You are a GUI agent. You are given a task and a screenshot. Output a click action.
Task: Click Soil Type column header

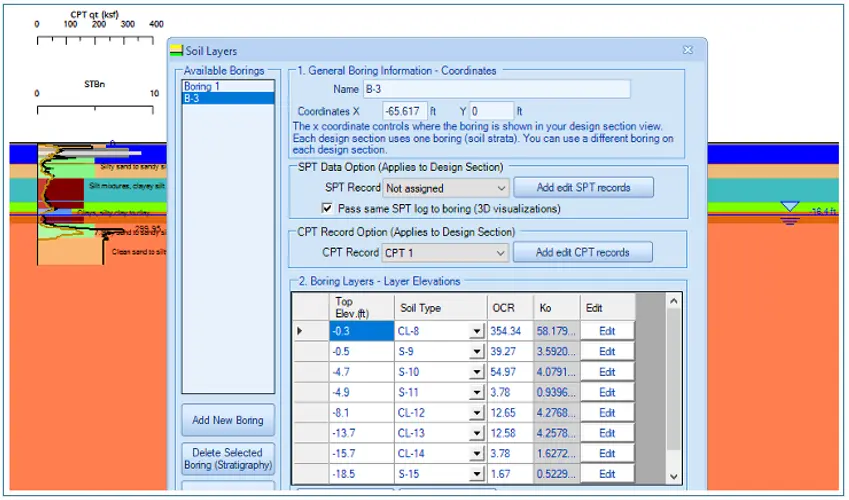(x=440, y=307)
